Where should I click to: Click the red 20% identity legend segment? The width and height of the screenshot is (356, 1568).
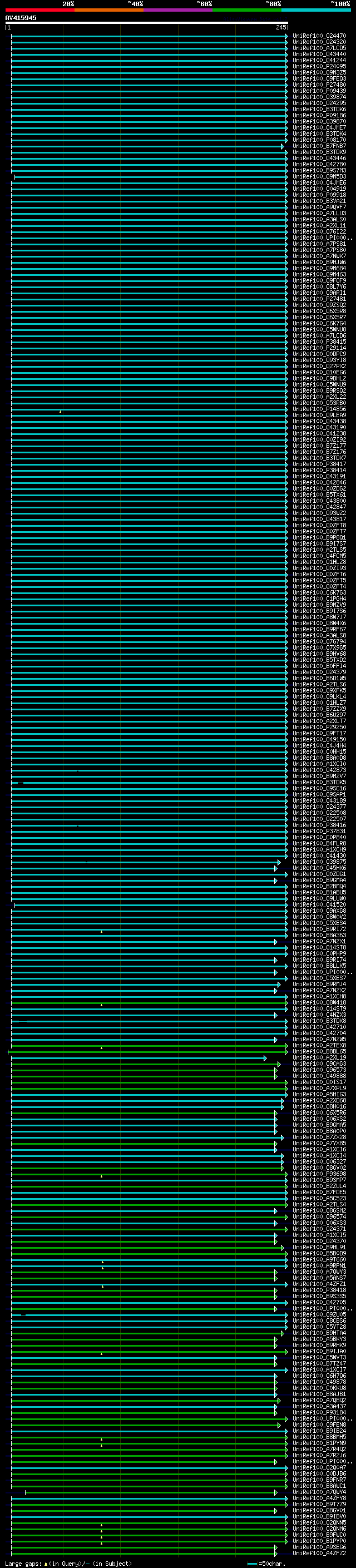click(x=39, y=10)
